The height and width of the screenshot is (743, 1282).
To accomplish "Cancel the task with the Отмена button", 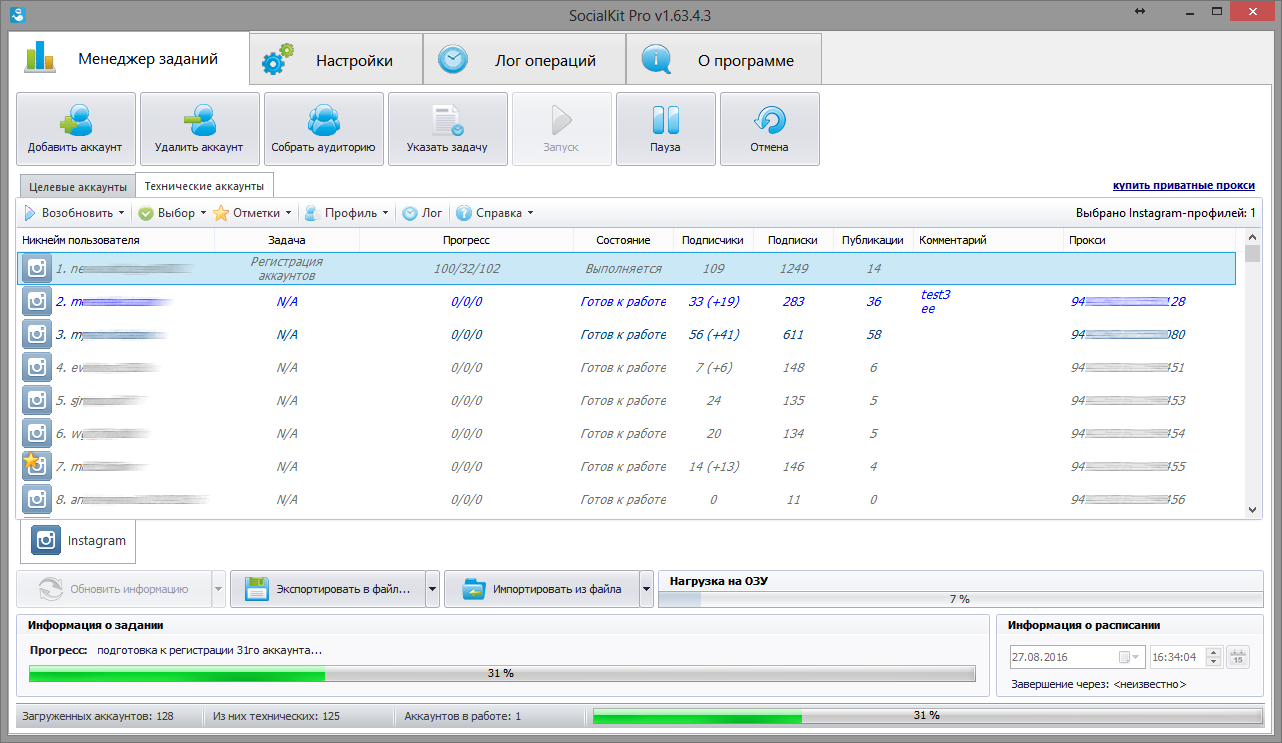I will (x=769, y=129).
